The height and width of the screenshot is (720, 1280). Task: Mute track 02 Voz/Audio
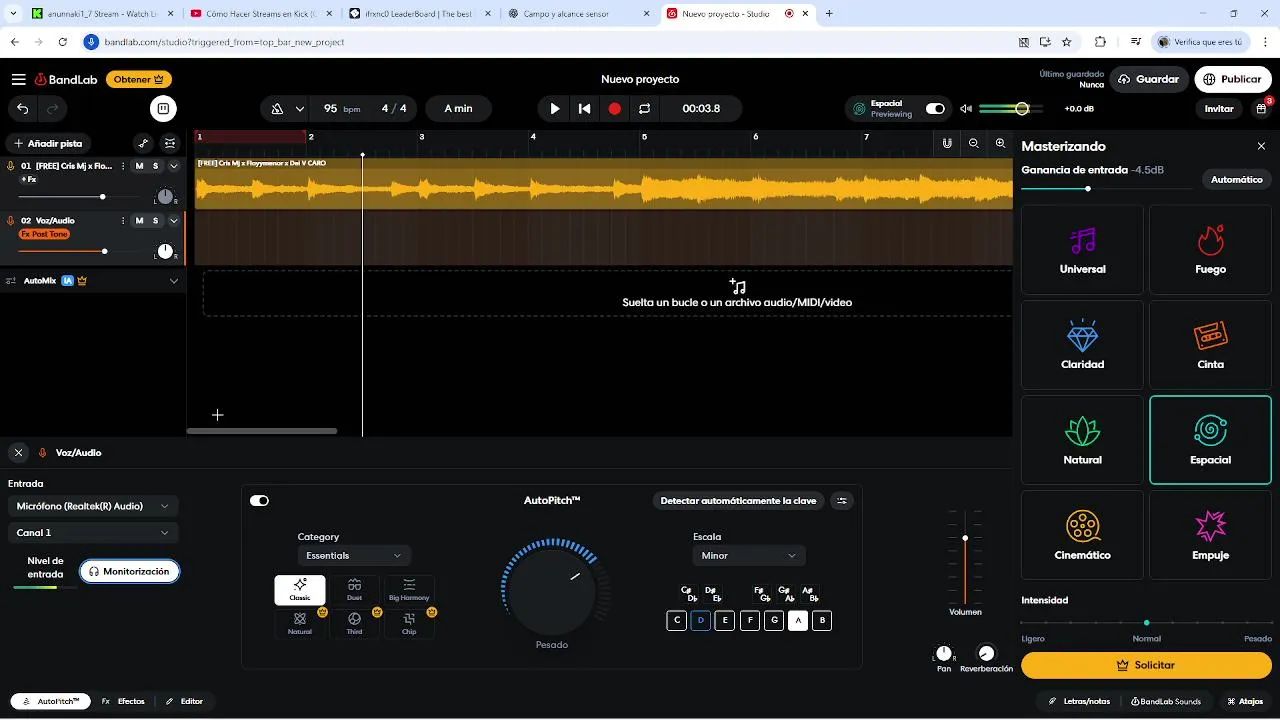139,220
